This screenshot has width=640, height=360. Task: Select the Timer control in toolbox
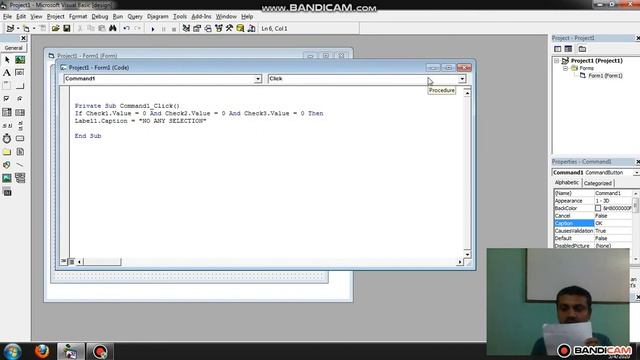[x=7, y=138]
